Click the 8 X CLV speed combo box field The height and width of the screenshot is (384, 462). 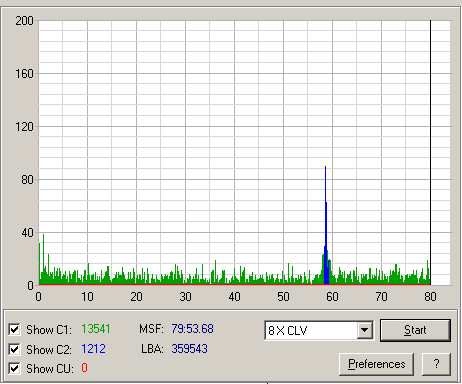319,330
